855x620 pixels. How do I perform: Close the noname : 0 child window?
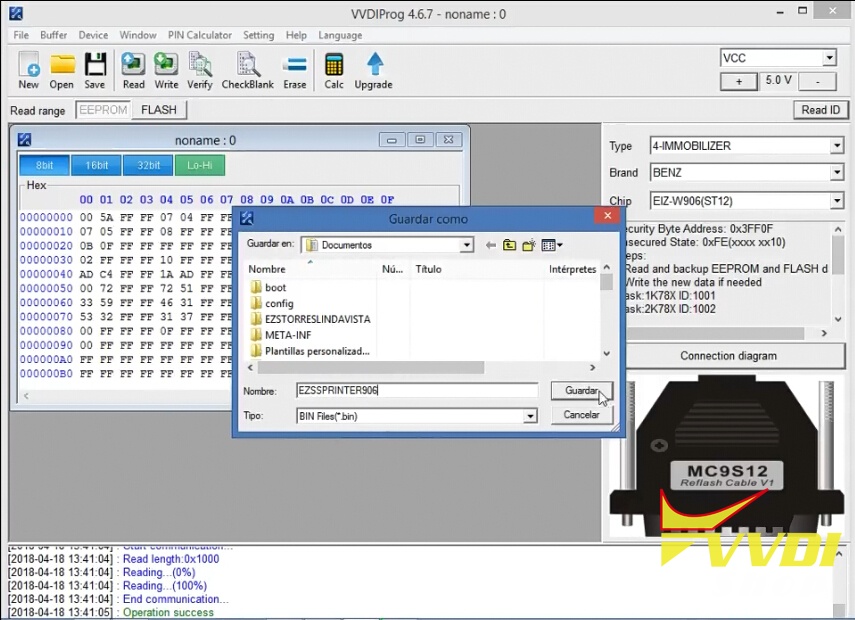(448, 140)
